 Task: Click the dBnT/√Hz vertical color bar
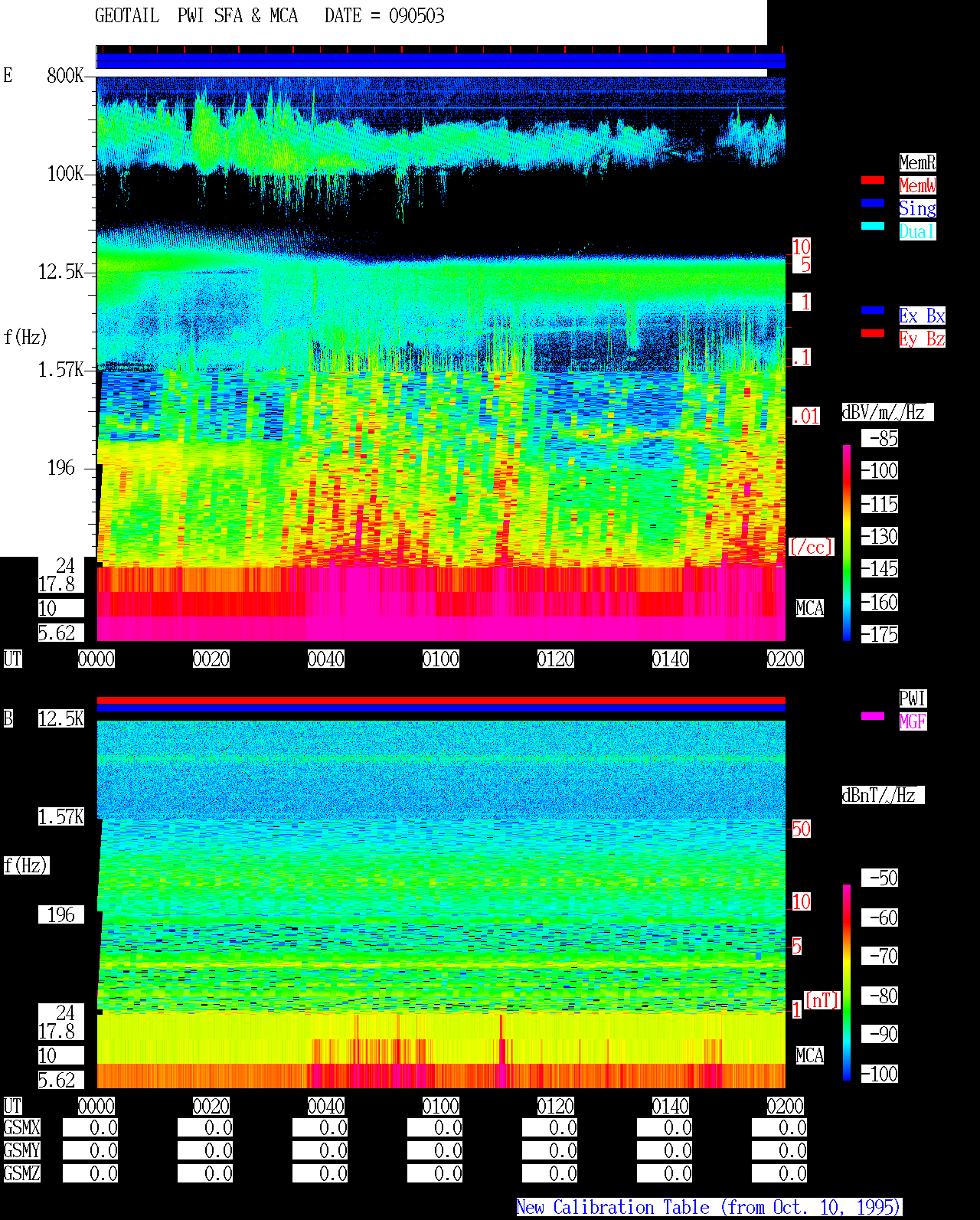tap(847, 983)
